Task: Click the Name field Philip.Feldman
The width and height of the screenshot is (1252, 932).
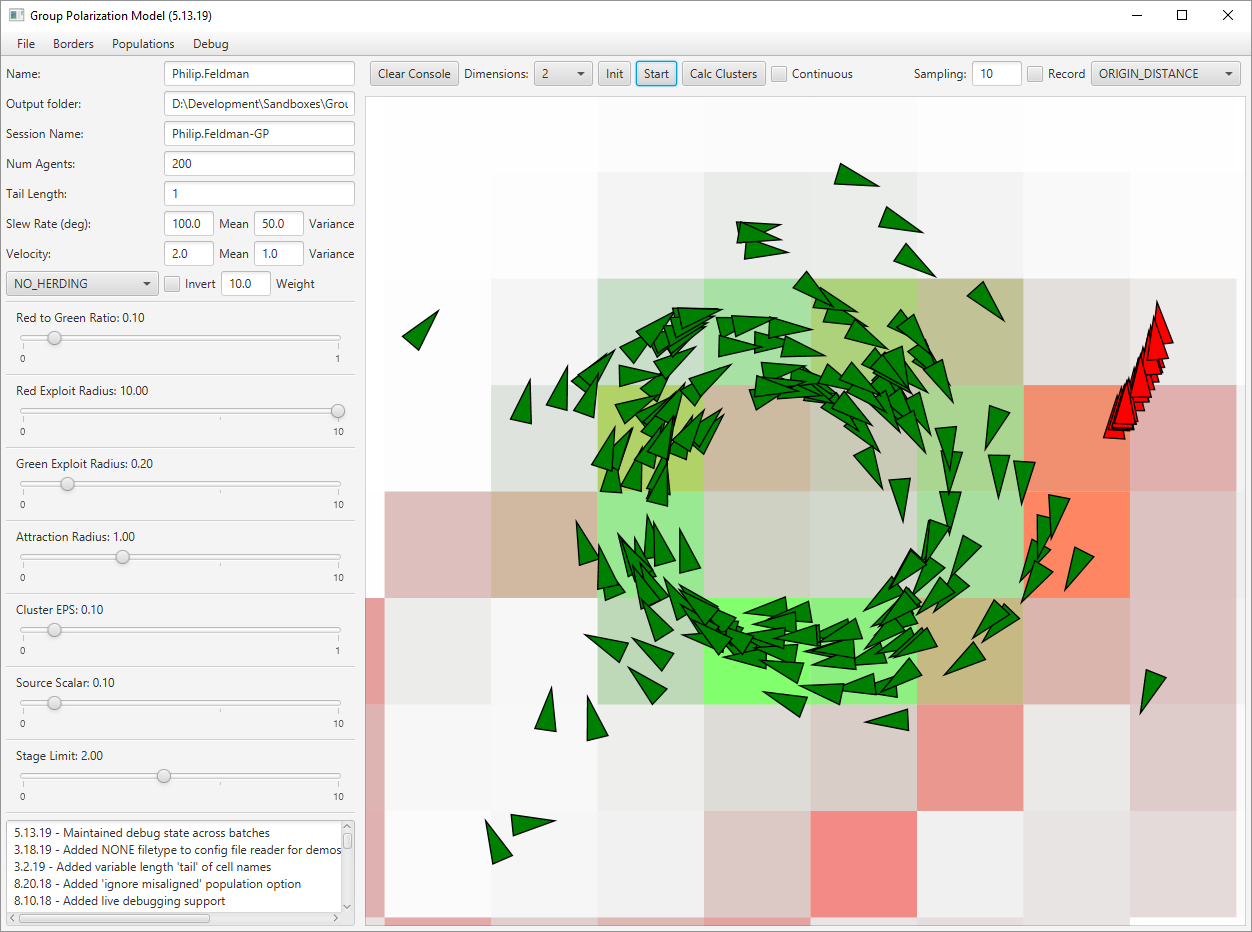Action: (259, 74)
